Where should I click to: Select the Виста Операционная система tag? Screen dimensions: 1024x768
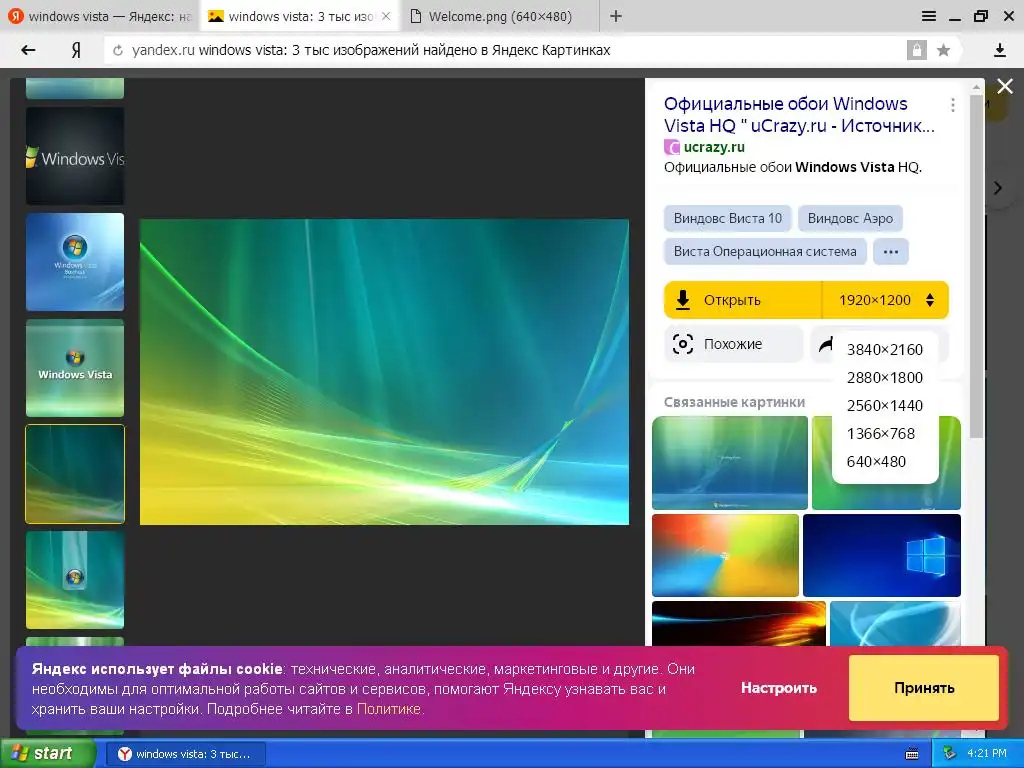(765, 251)
